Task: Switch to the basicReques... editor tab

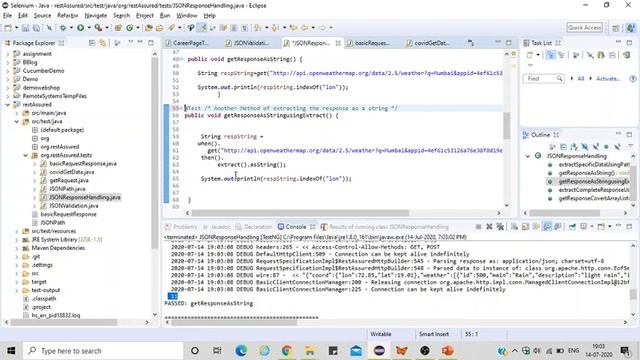Action: point(371,43)
